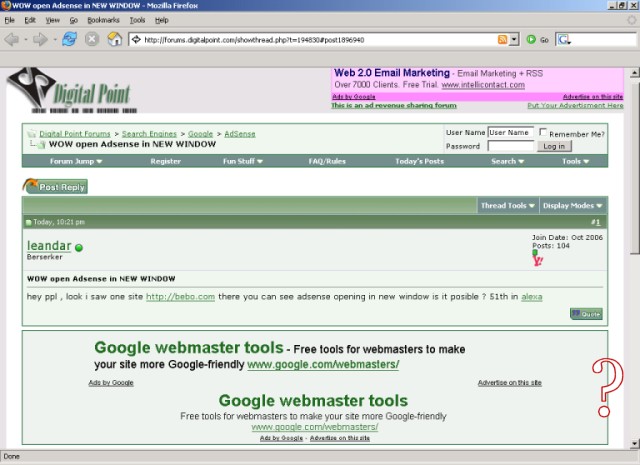Open the View menu
The height and width of the screenshot is (465, 640).
point(53,20)
